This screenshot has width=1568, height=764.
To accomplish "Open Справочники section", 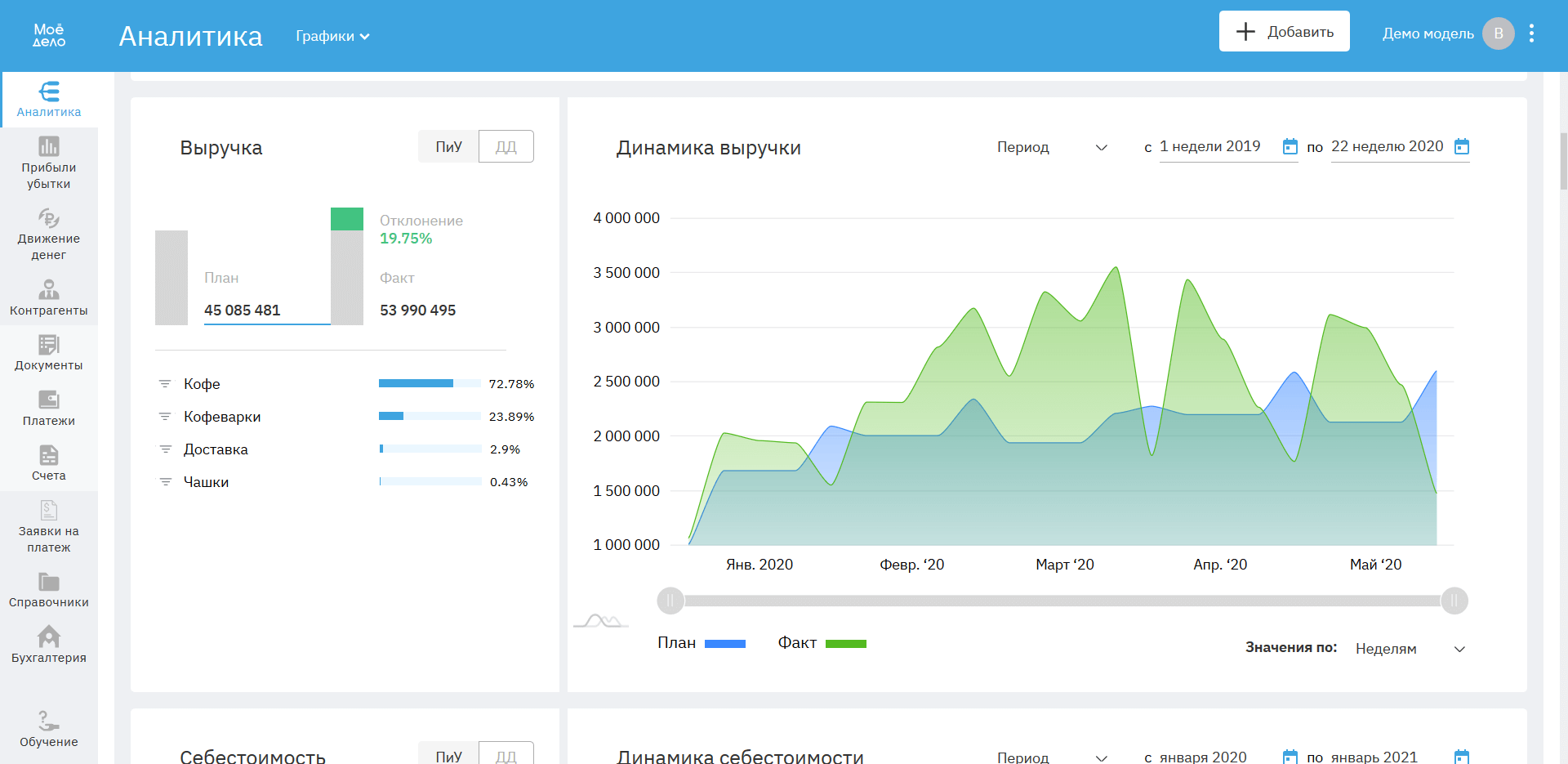I will click(49, 590).
